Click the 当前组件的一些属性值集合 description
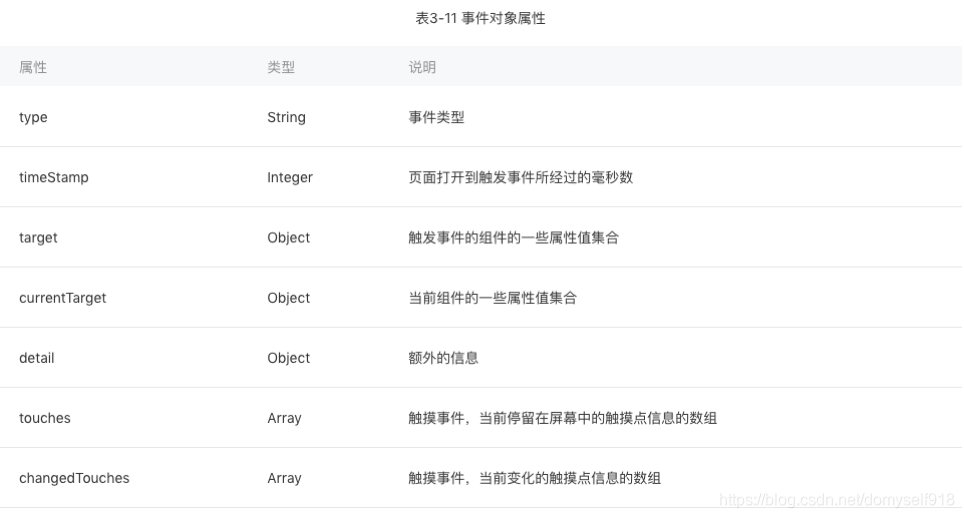Screen dimensions: 964x518 pyautogui.click(x=492, y=297)
